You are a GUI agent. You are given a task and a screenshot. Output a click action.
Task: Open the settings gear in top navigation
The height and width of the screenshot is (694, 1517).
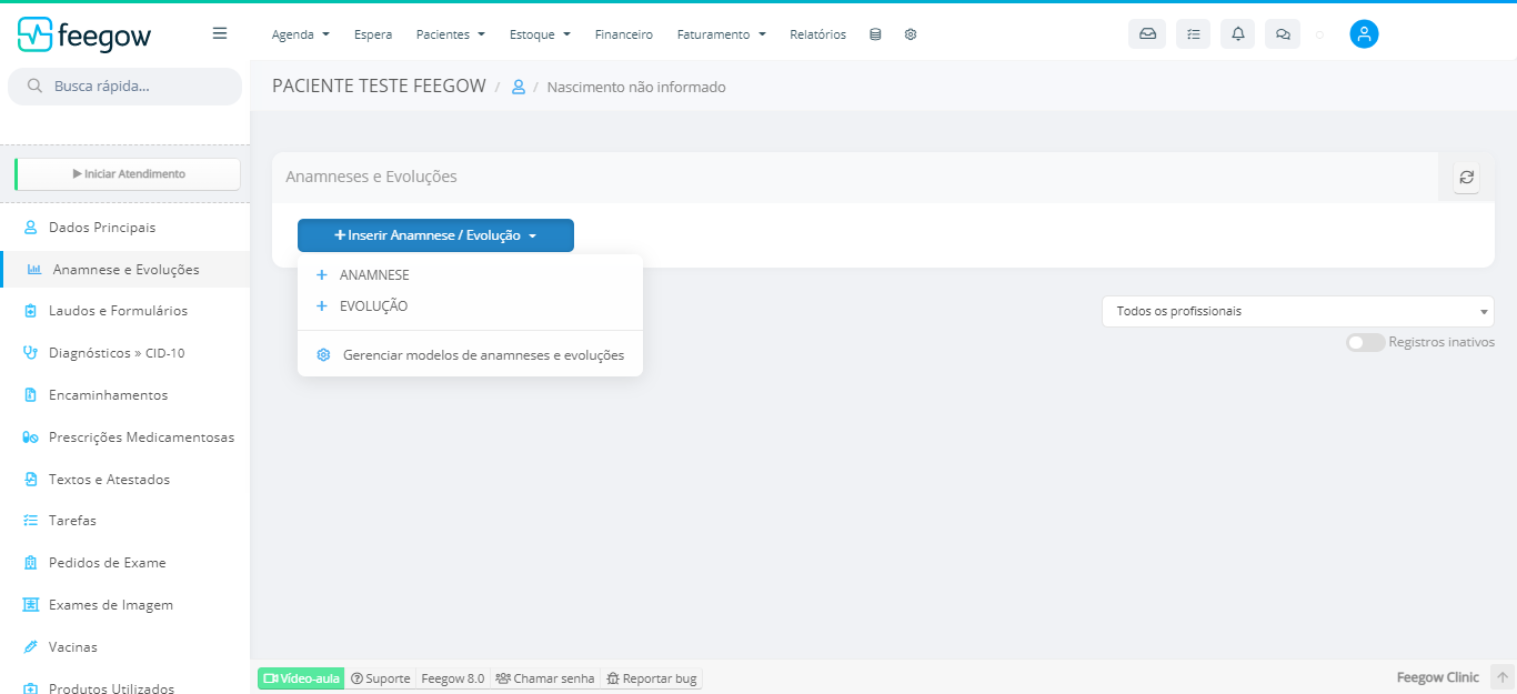point(910,34)
